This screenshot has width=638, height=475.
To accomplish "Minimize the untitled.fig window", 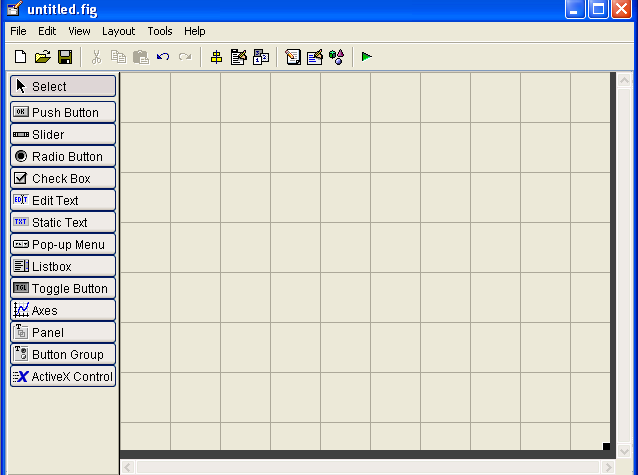I will [575, 9].
